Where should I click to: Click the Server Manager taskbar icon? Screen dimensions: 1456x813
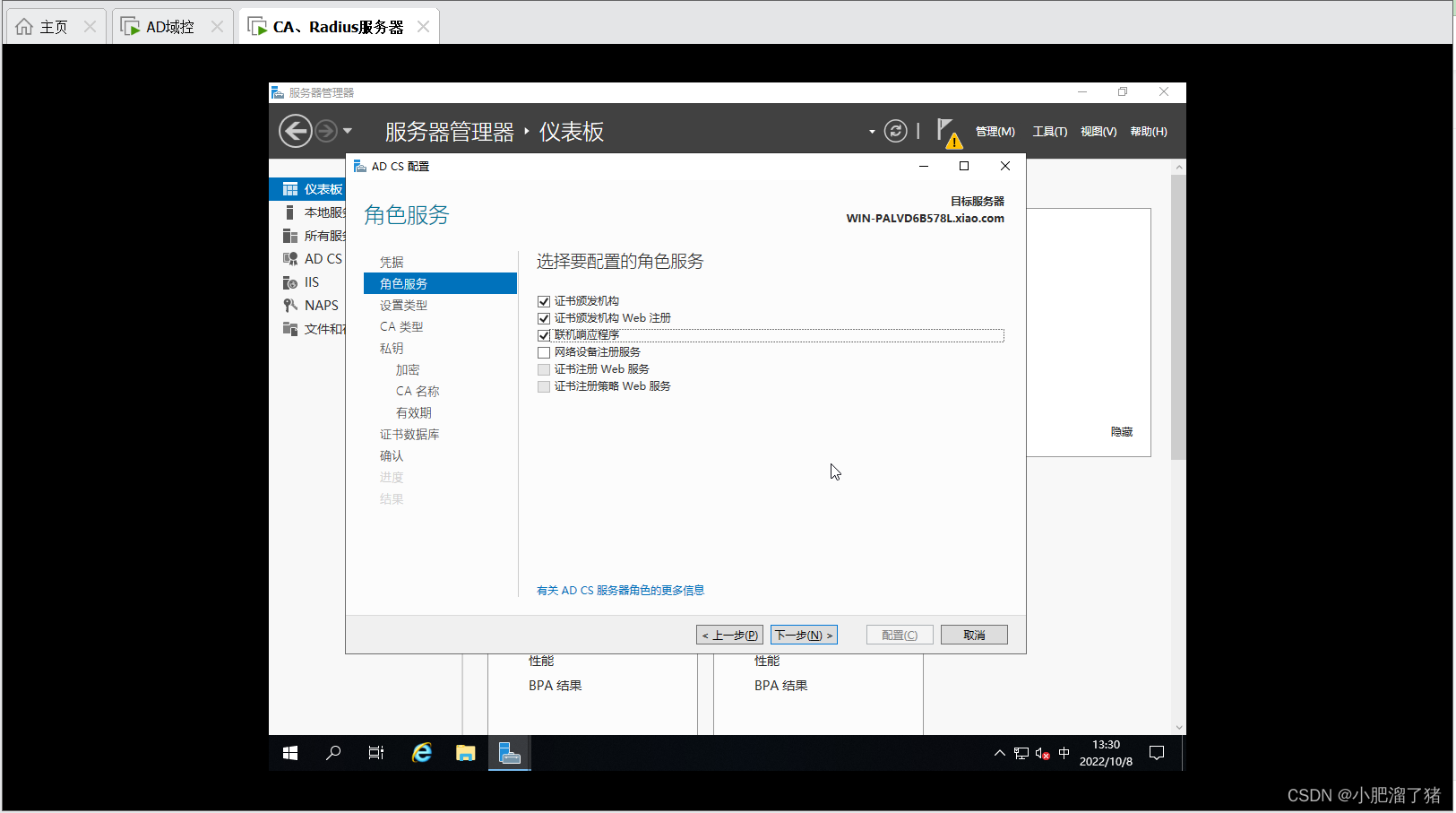[x=510, y=753]
